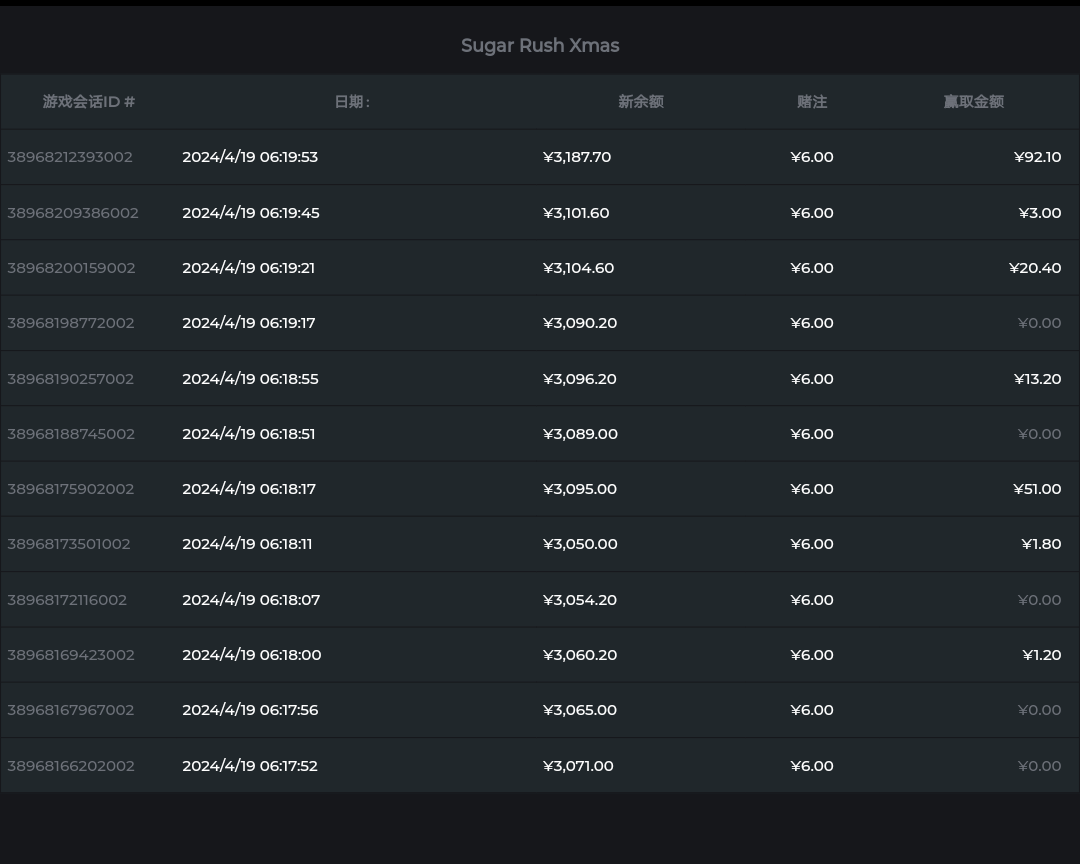Open game session 38968188745002
This screenshot has height=864, width=1080.
71,434
